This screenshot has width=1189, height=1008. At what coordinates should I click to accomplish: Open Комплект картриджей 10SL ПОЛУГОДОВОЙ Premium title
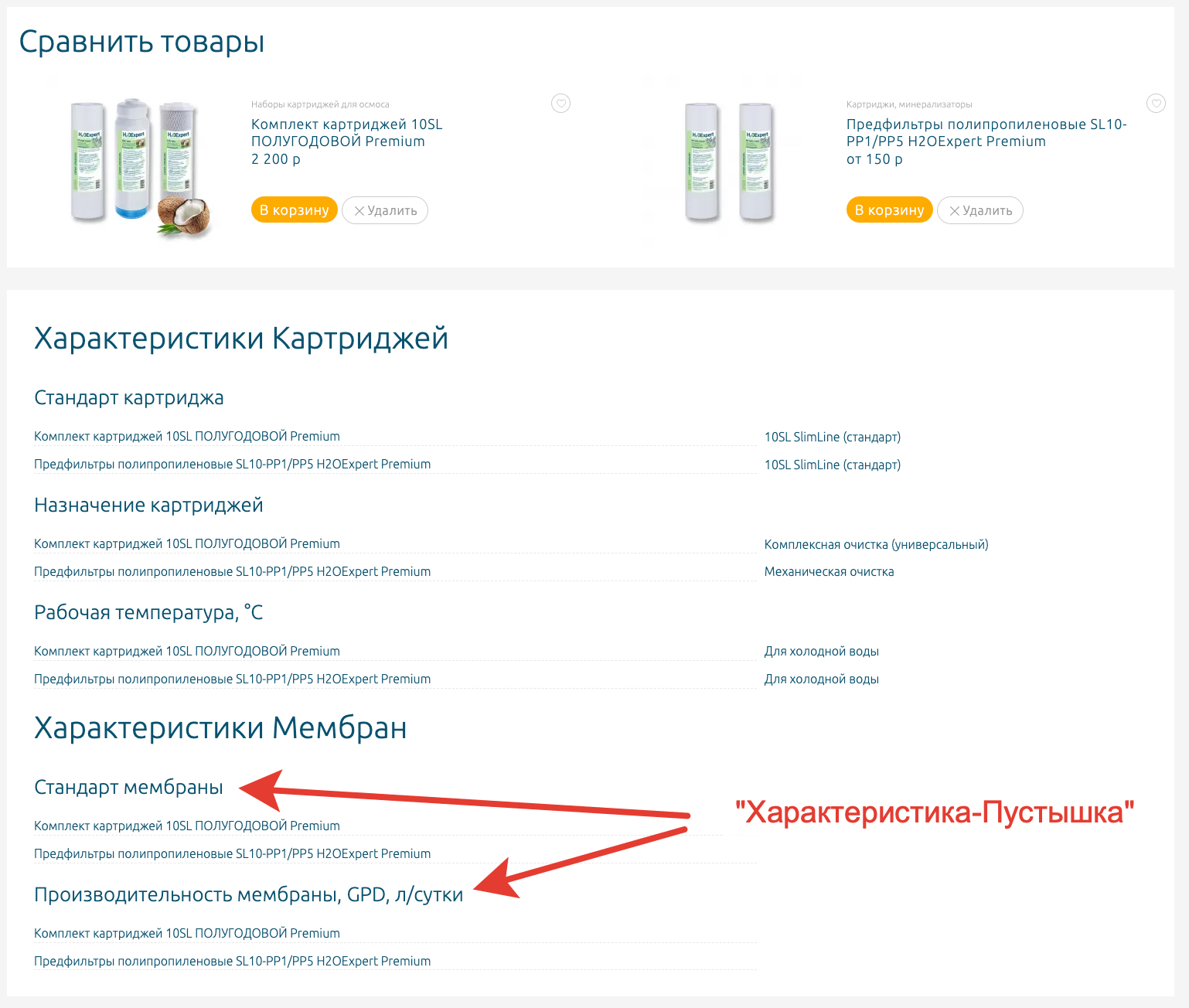click(x=346, y=133)
